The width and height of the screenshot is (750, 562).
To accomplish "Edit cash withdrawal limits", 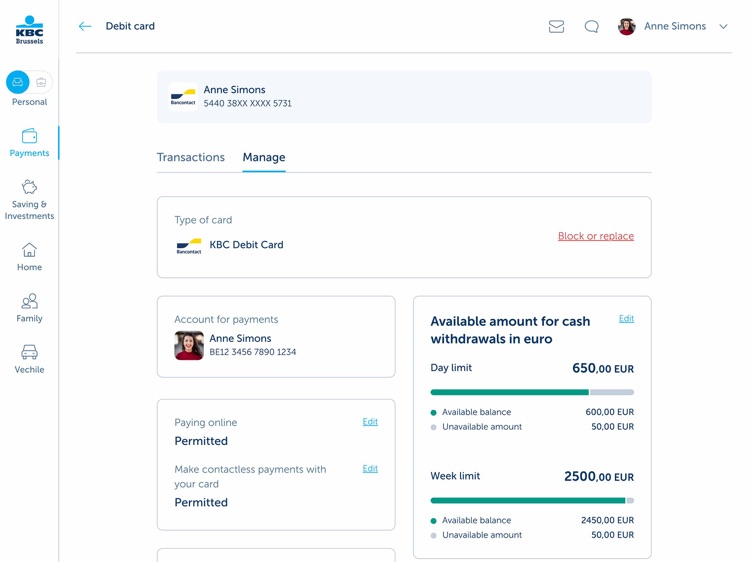I will point(626,319).
